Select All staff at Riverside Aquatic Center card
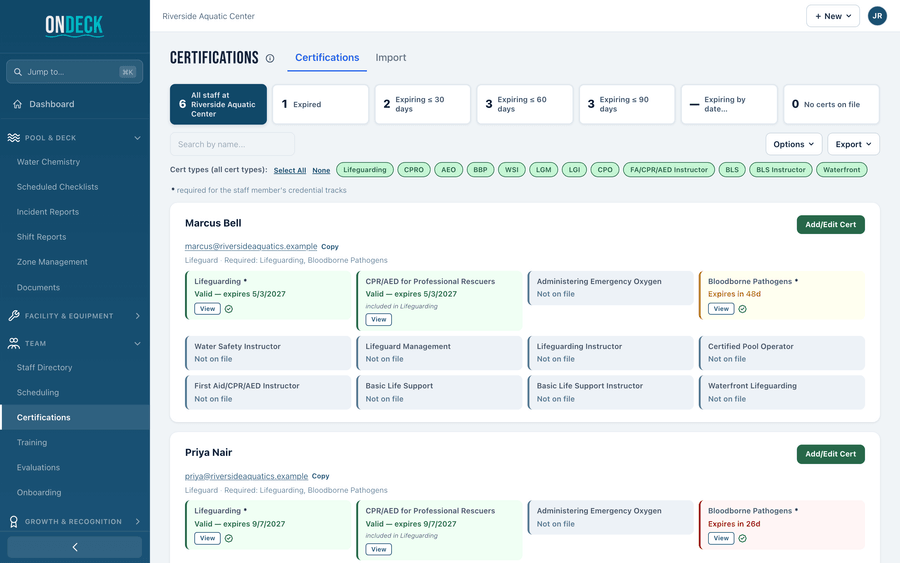900x563 pixels. (218, 104)
